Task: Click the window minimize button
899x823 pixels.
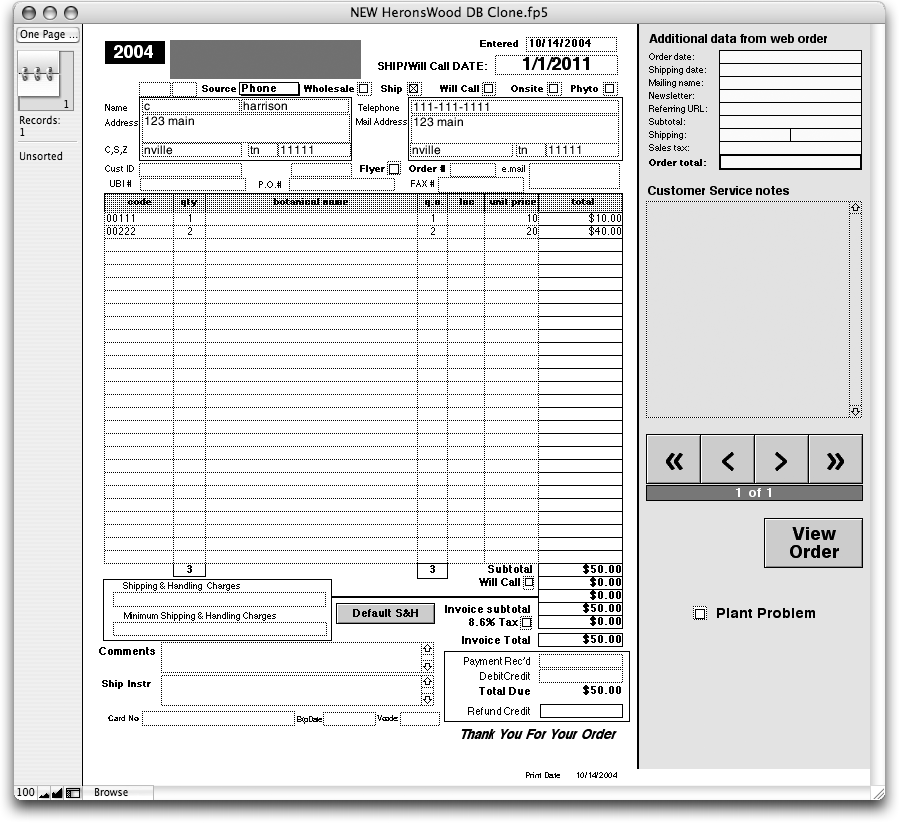Action: [50, 13]
